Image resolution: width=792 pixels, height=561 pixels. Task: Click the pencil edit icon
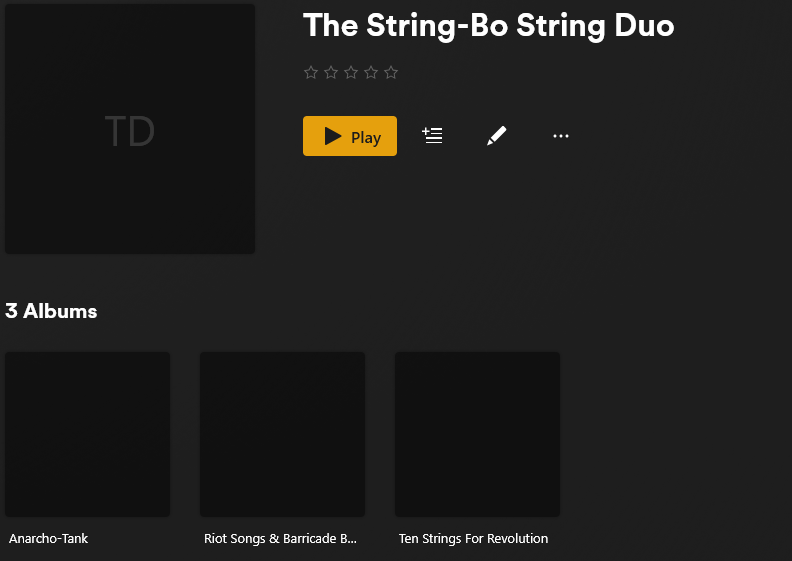pyautogui.click(x=496, y=136)
